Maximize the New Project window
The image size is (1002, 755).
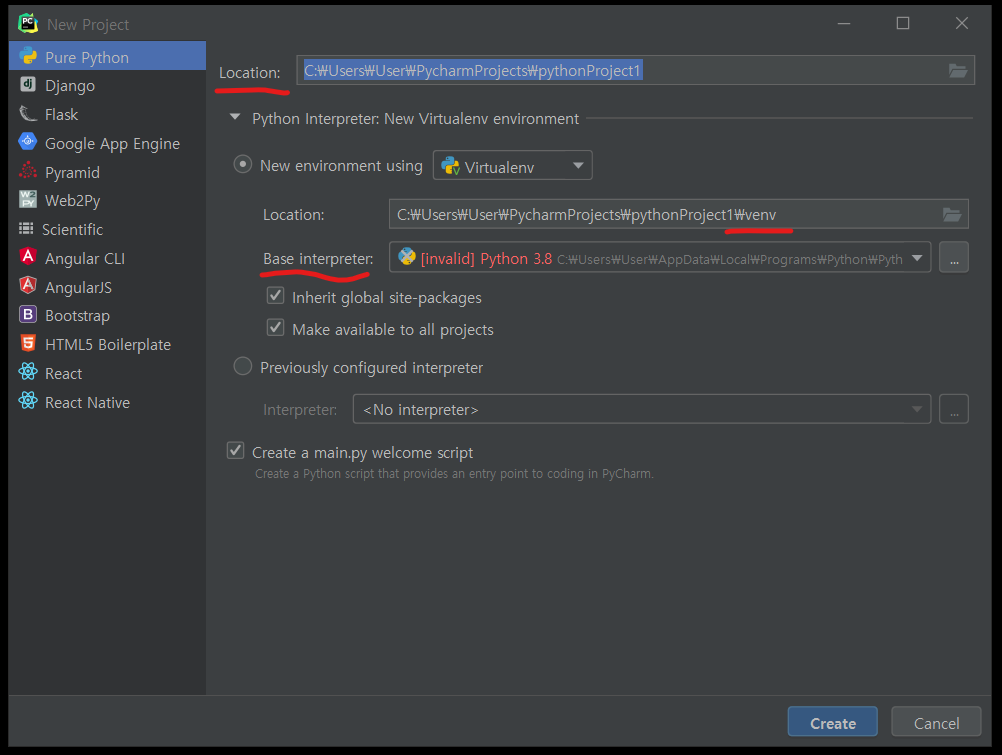(903, 24)
